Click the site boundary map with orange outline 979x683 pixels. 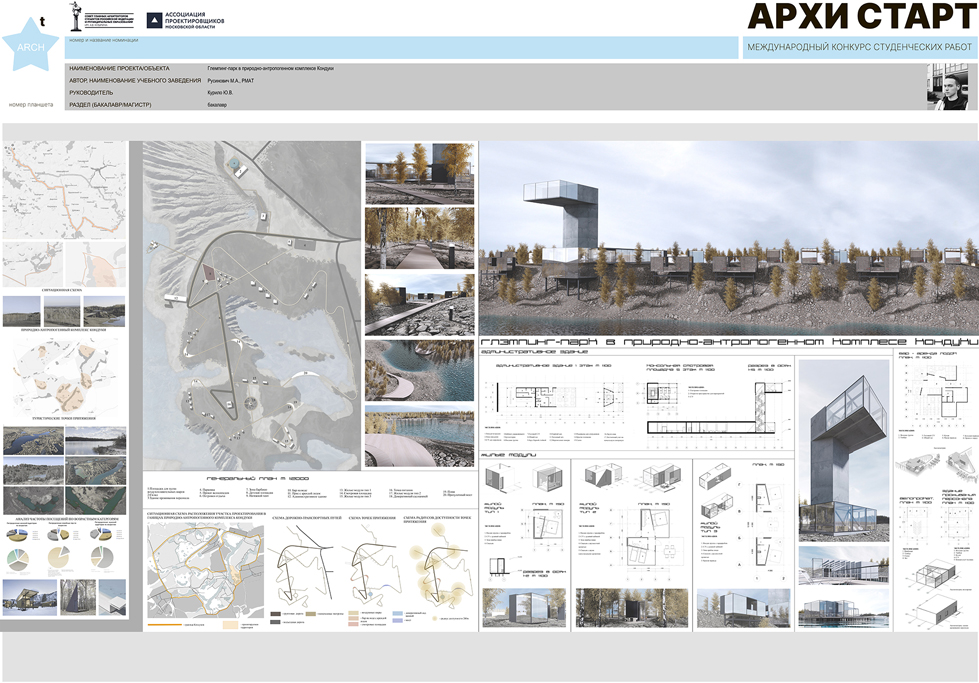tap(203, 575)
